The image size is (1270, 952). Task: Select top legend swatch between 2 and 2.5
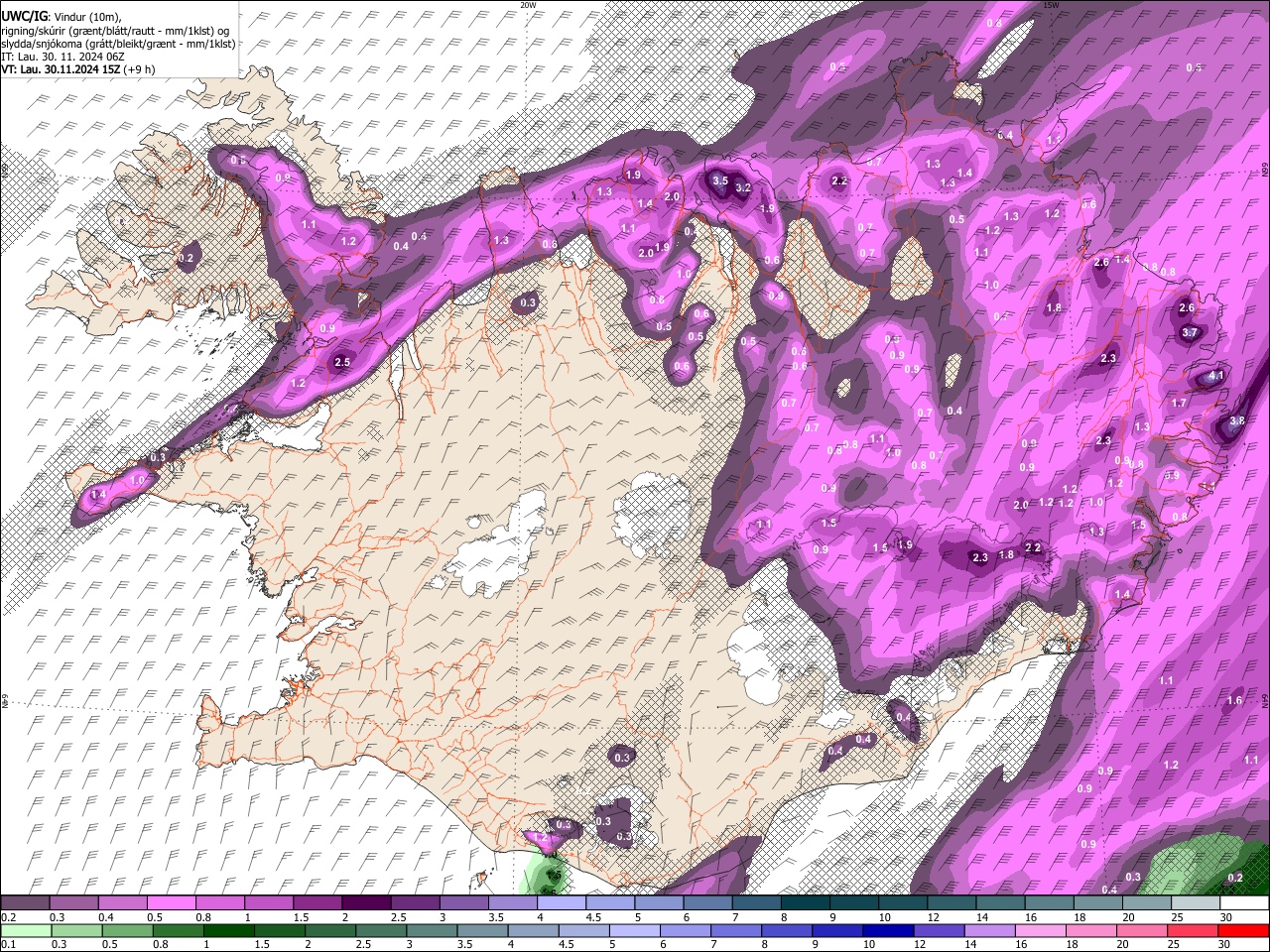coord(366,903)
